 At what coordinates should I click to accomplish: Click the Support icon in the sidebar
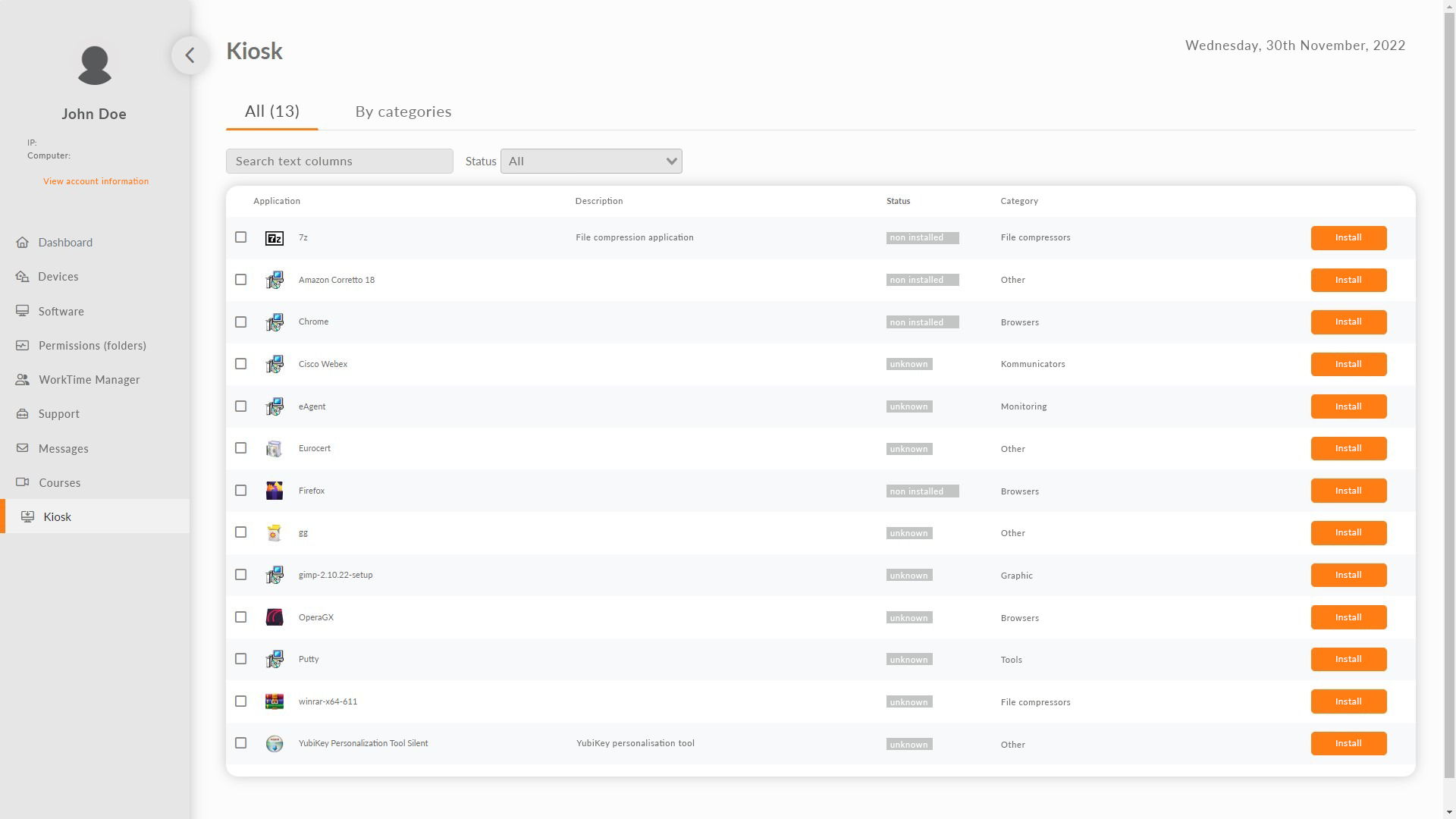tap(23, 414)
